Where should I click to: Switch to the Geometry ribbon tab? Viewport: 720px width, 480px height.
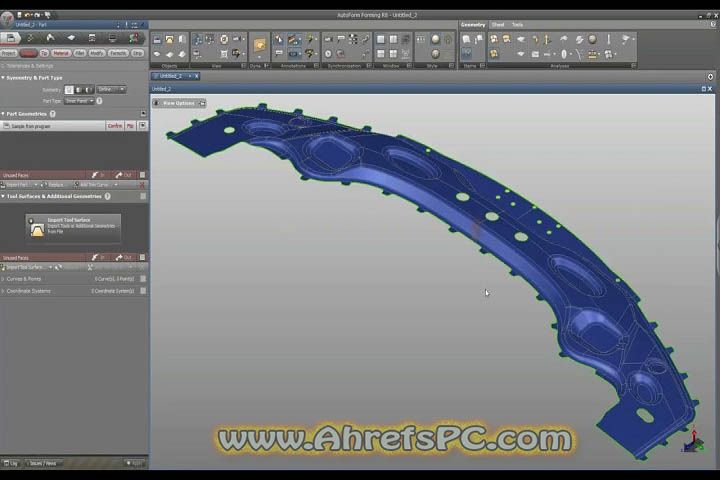coord(472,25)
